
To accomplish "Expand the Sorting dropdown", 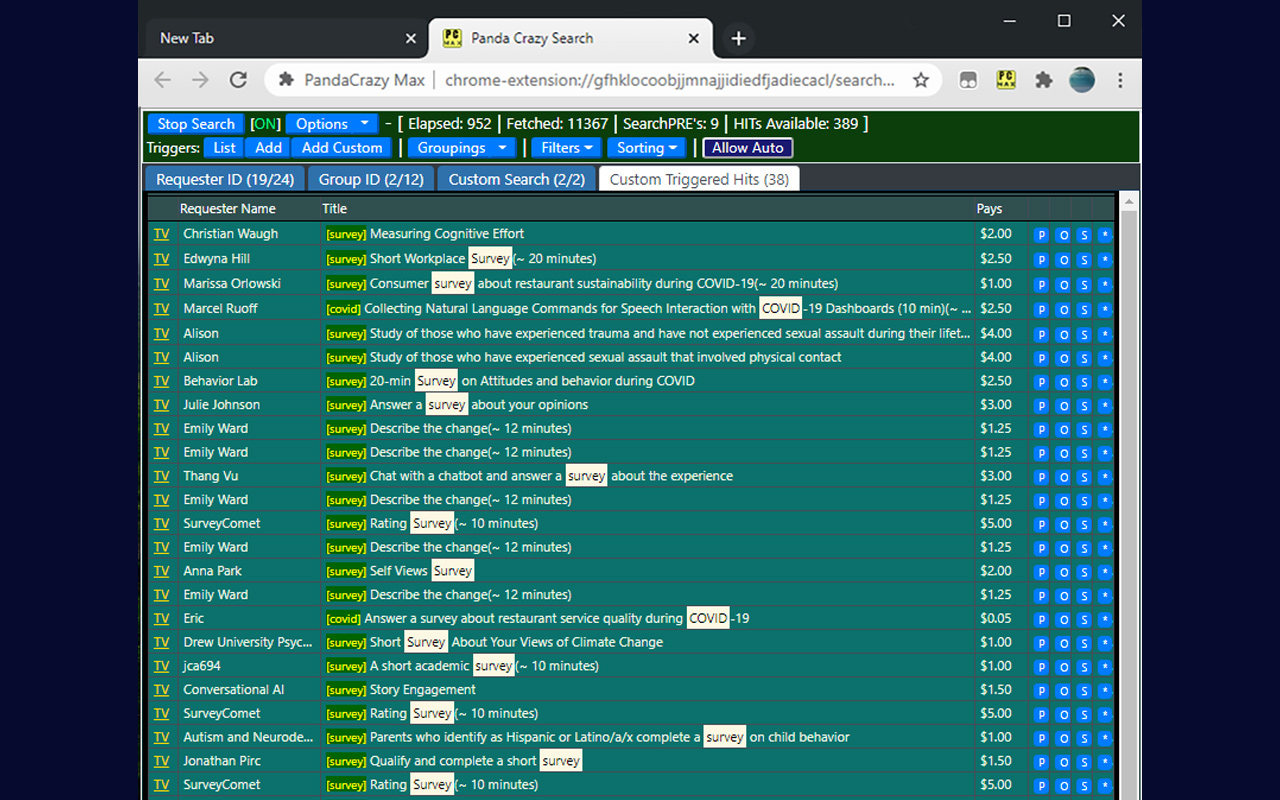I will pos(646,148).
